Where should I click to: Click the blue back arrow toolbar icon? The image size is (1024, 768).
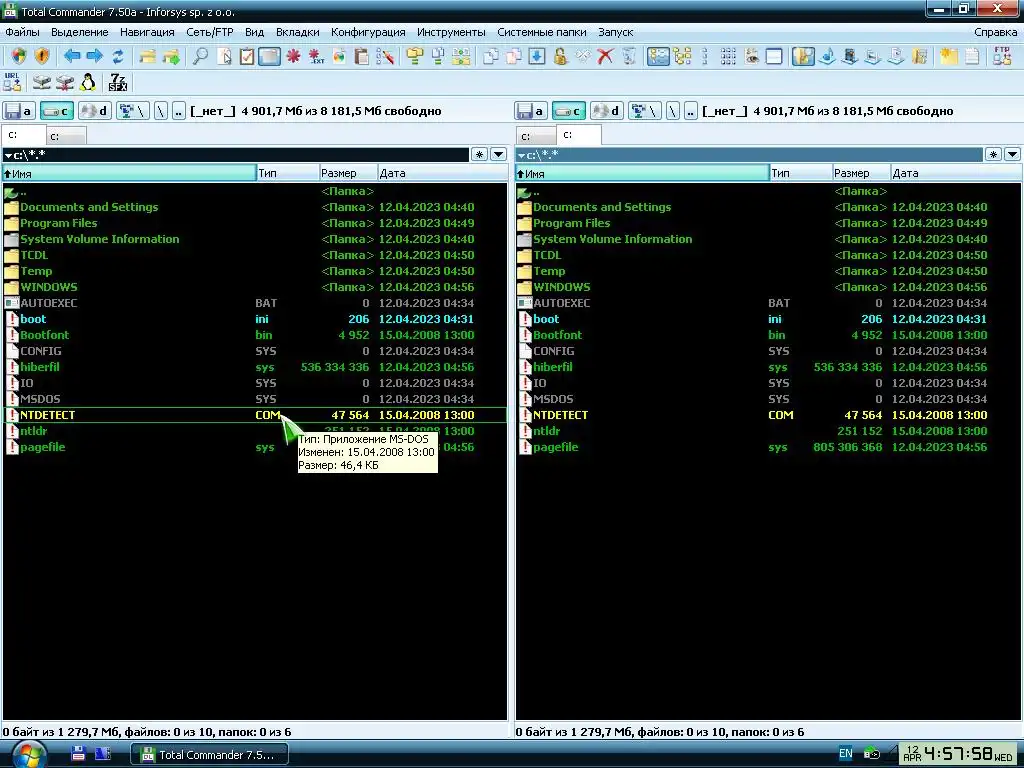(71, 56)
